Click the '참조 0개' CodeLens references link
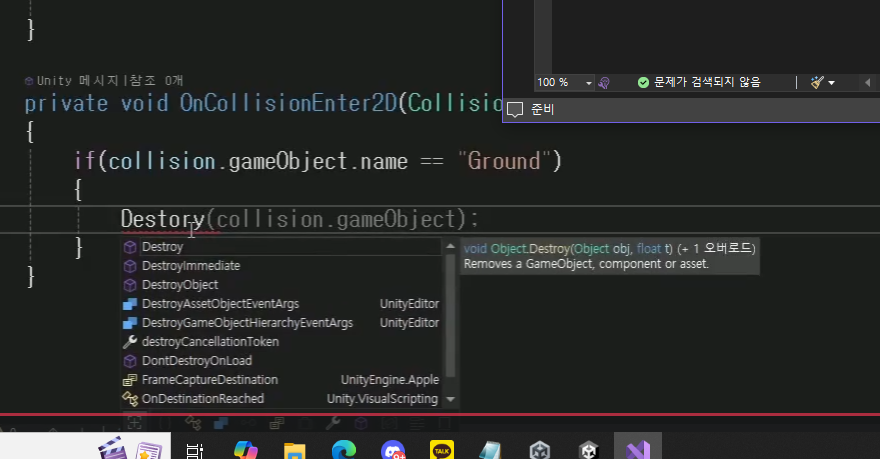 [156, 81]
